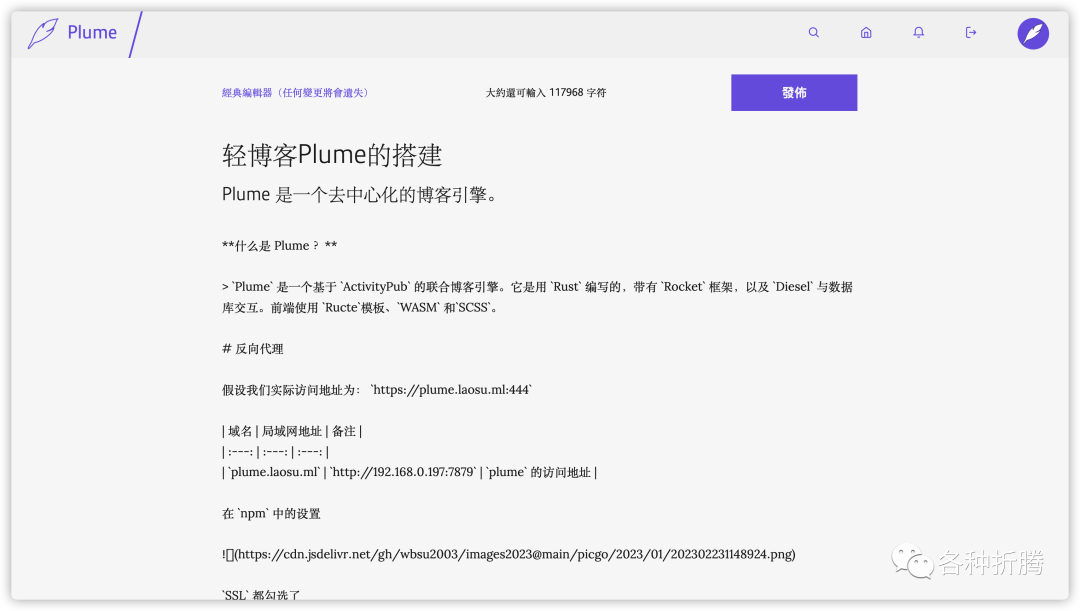1080x611 pixels.
Task: Click the title field 轻博客Plume的搭建
Action: click(332, 155)
